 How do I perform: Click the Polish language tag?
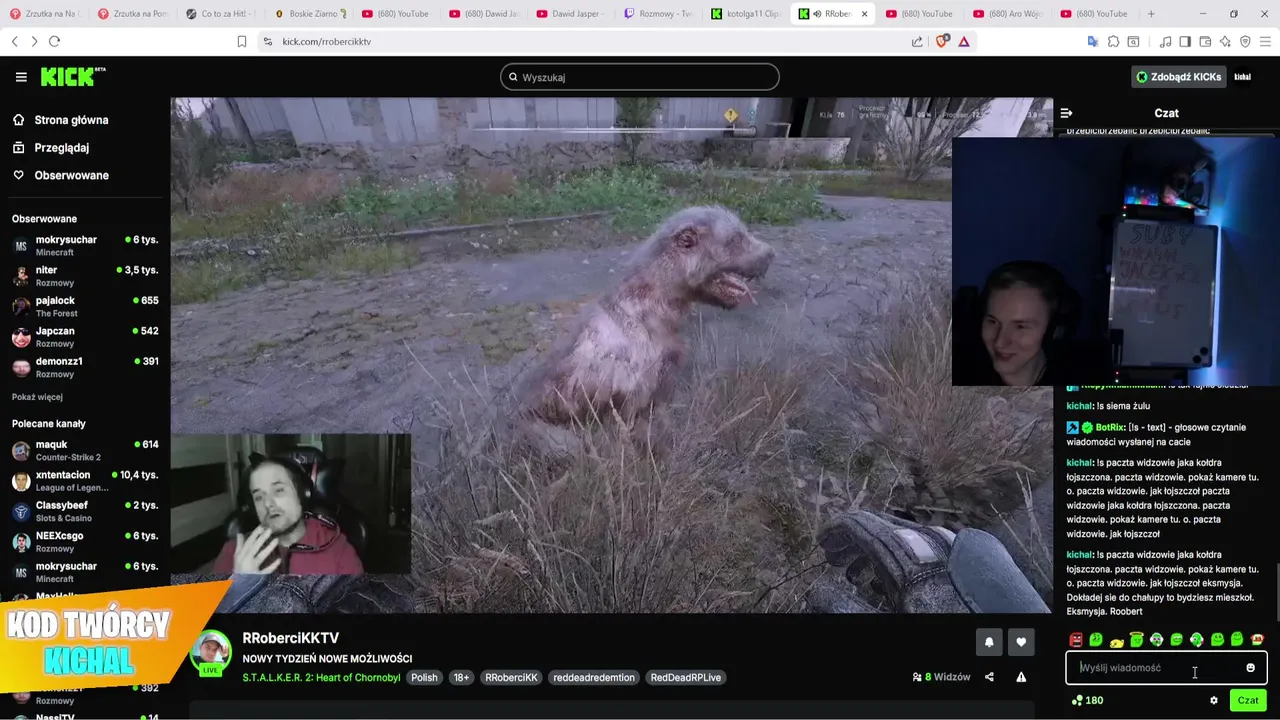424,677
